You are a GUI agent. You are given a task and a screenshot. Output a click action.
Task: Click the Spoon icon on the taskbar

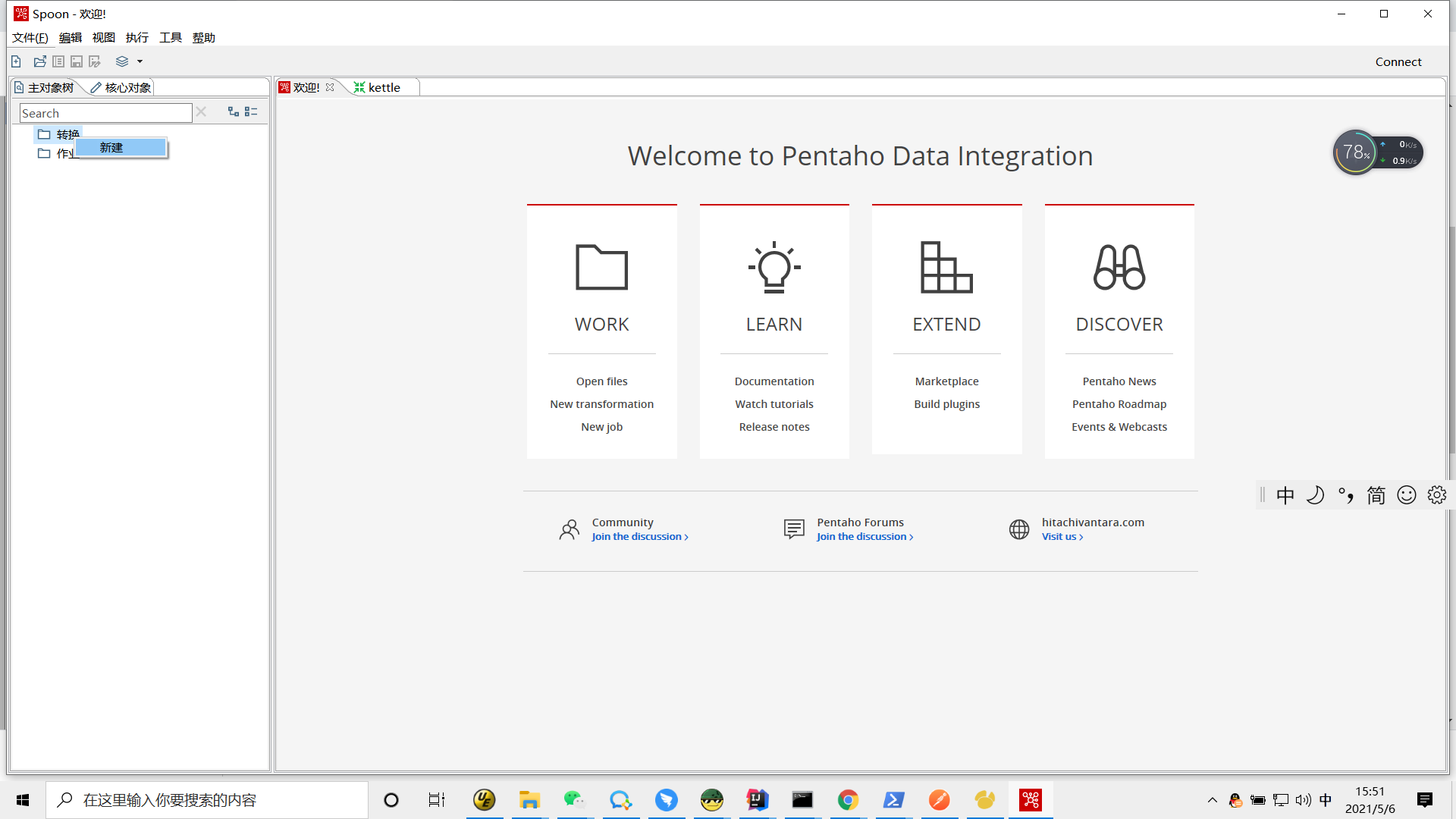[1030, 800]
